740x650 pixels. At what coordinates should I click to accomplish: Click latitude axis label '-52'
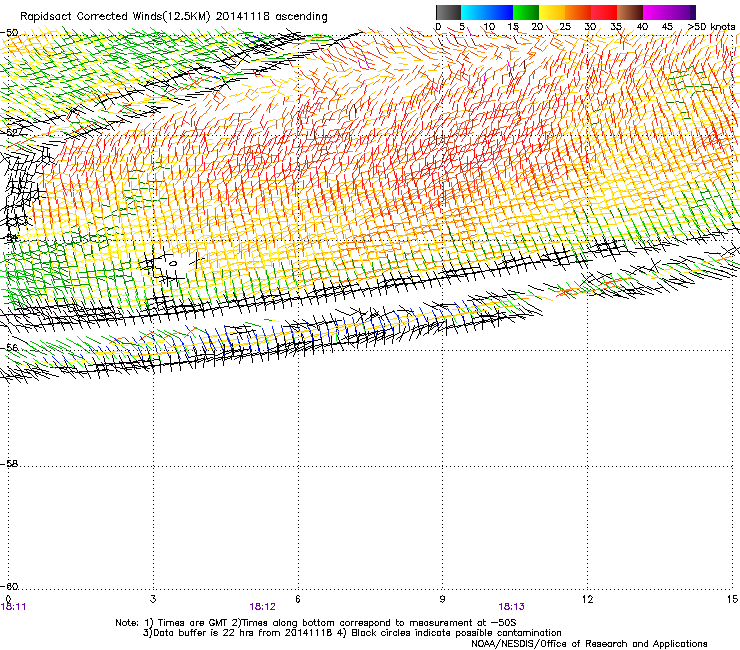coord(9,133)
